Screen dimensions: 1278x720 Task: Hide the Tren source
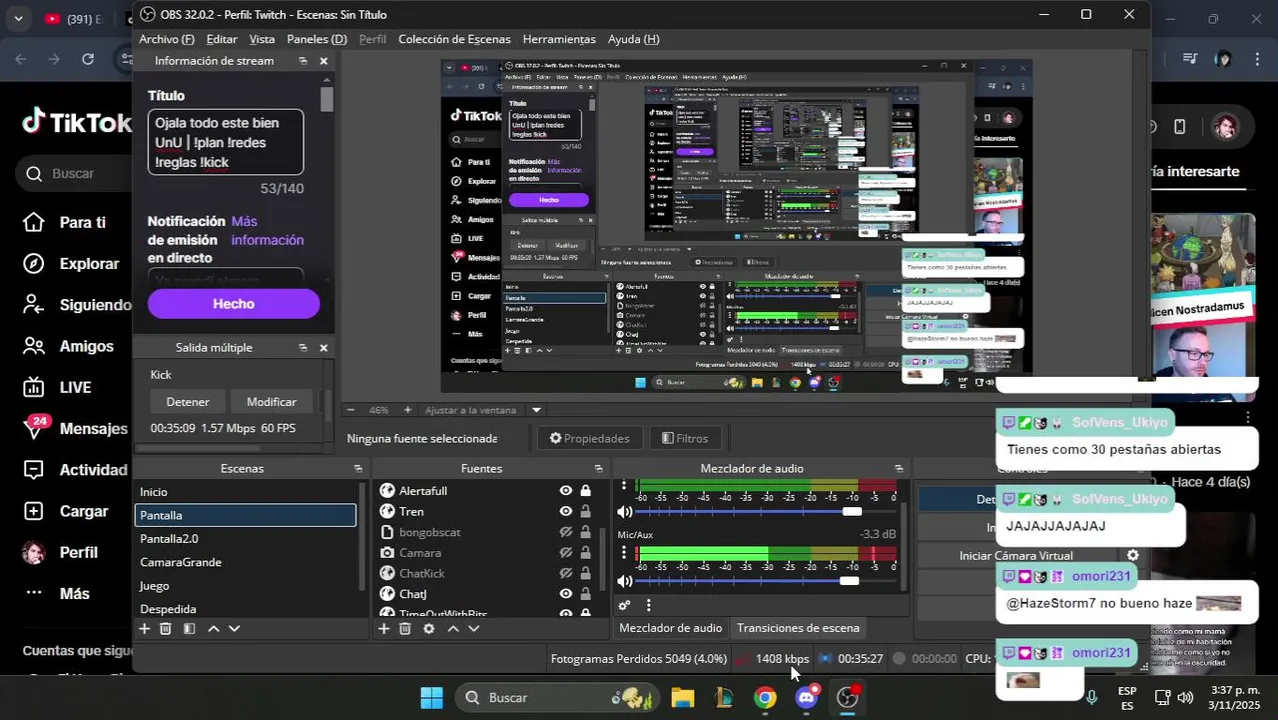[x=566, y=512]
